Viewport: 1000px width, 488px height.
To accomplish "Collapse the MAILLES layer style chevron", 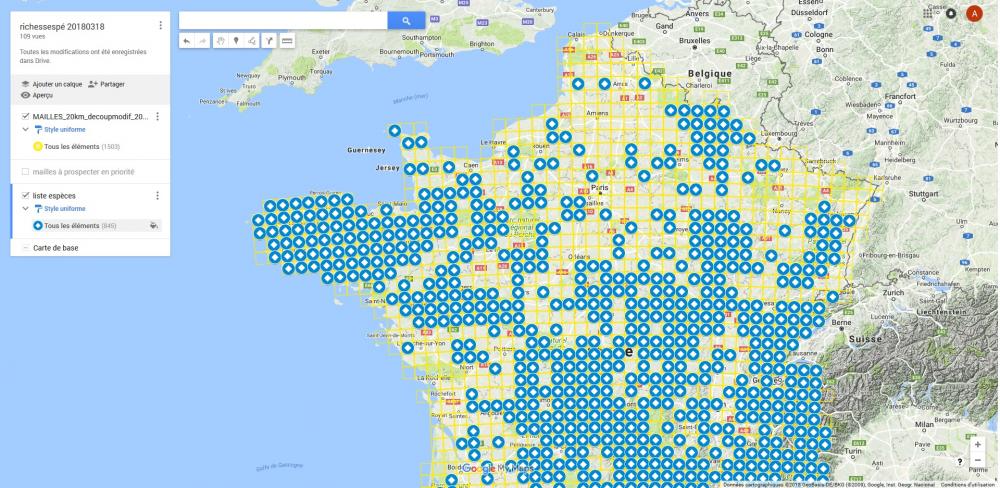I will click(x=26, y=129).
